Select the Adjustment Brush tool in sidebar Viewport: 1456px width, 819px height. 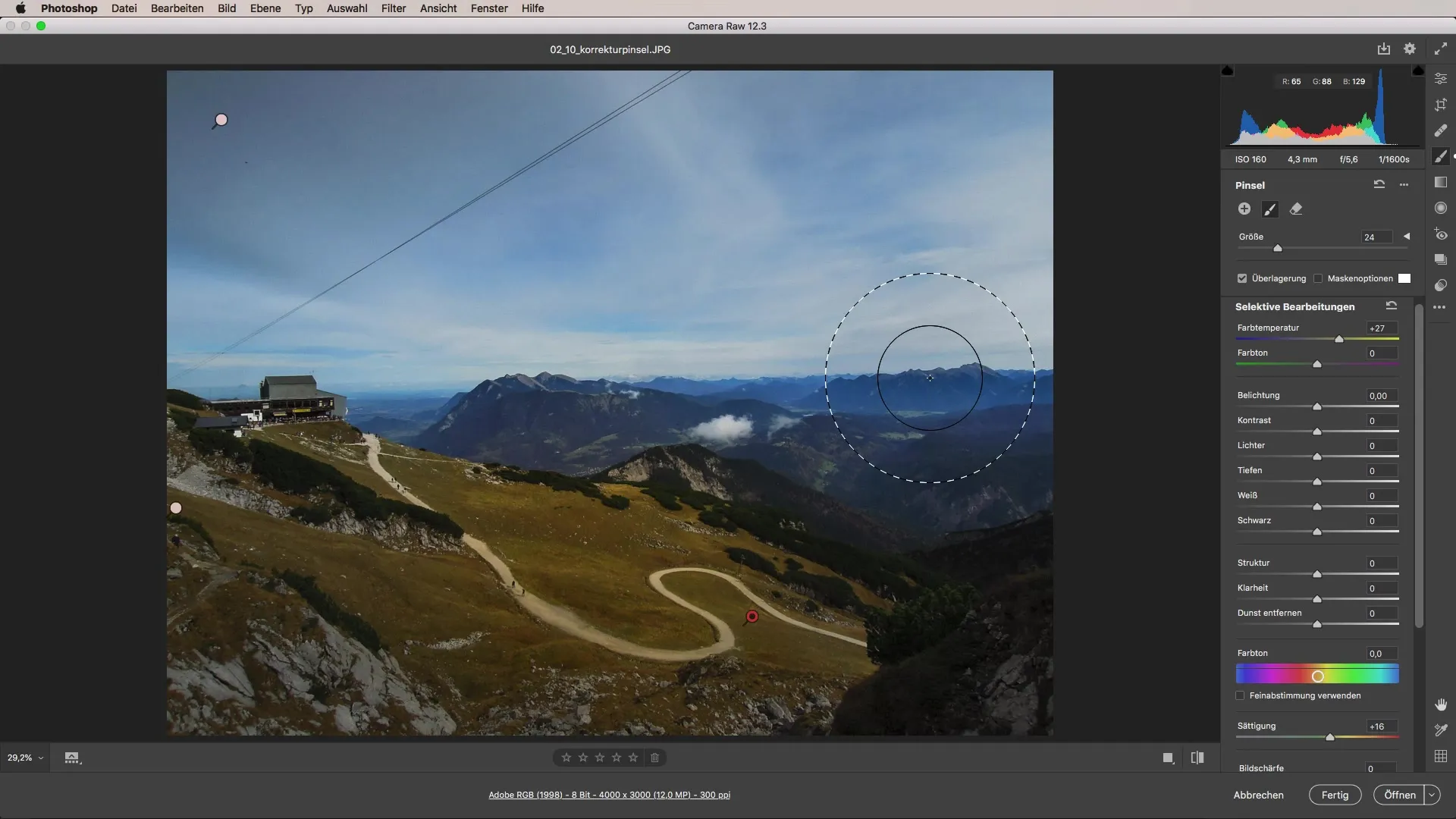(1441, 156)
